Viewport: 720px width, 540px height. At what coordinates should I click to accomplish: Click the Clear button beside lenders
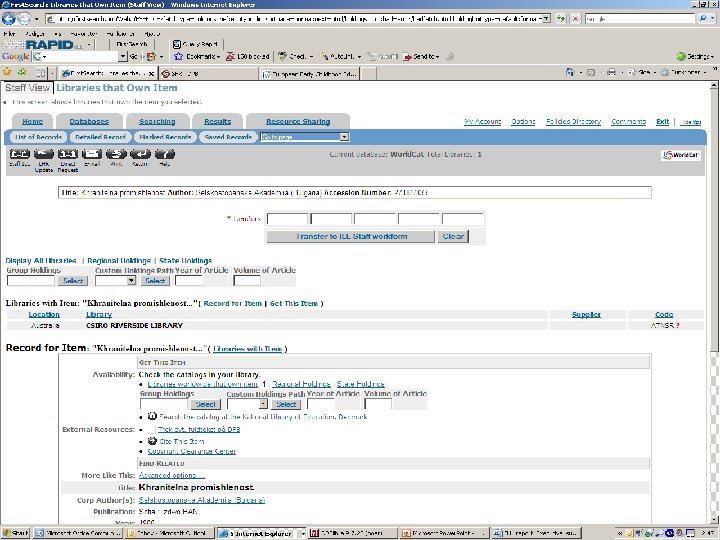[x=453, y=236]
